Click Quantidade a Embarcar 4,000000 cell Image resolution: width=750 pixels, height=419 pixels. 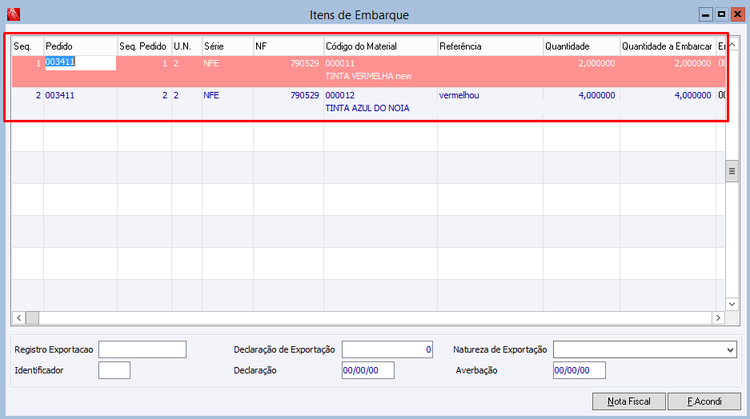point(693,95)
